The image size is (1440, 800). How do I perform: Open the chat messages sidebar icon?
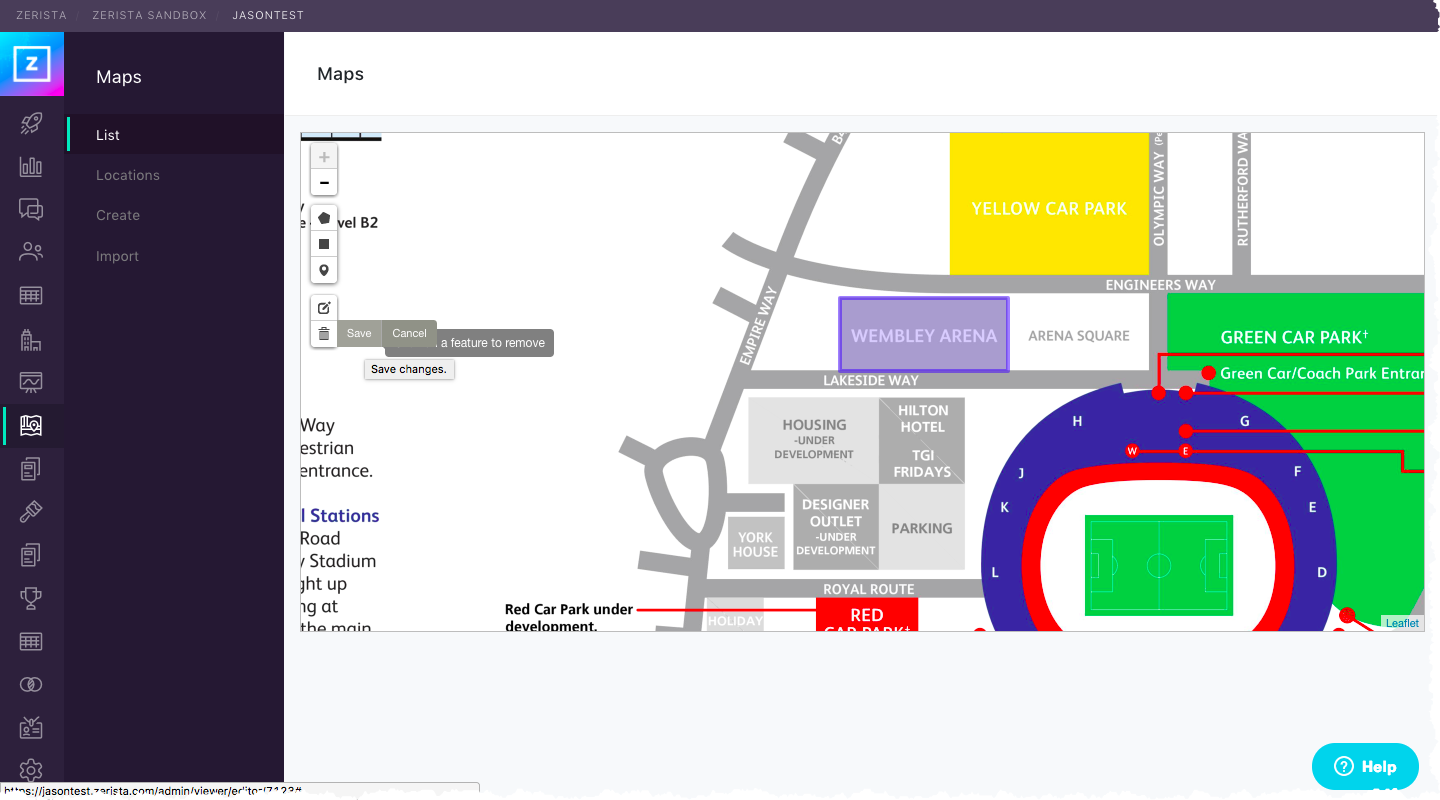(x=31, y=209)
